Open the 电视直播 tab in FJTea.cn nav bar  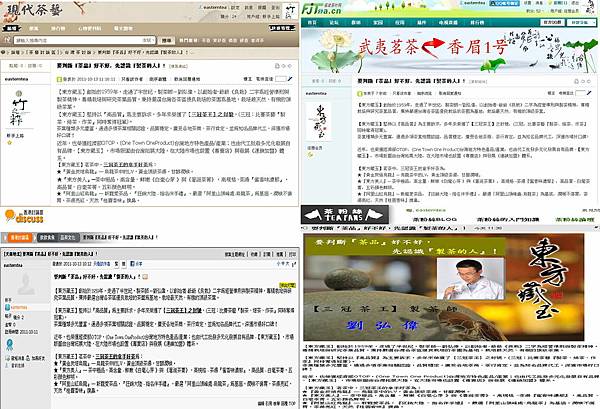[448, 23]
